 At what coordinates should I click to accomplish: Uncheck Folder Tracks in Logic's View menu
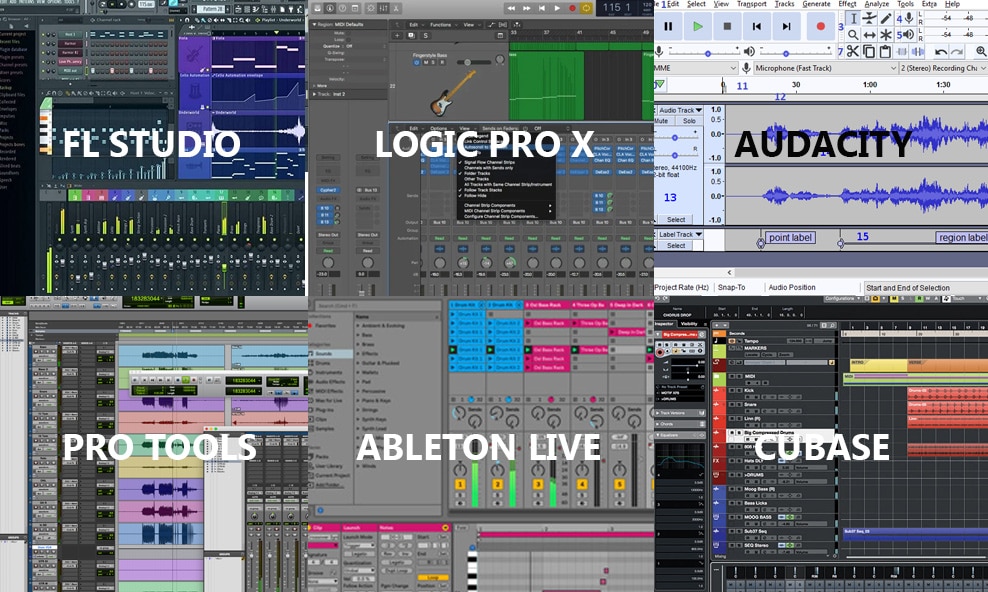tap(476, 173)
